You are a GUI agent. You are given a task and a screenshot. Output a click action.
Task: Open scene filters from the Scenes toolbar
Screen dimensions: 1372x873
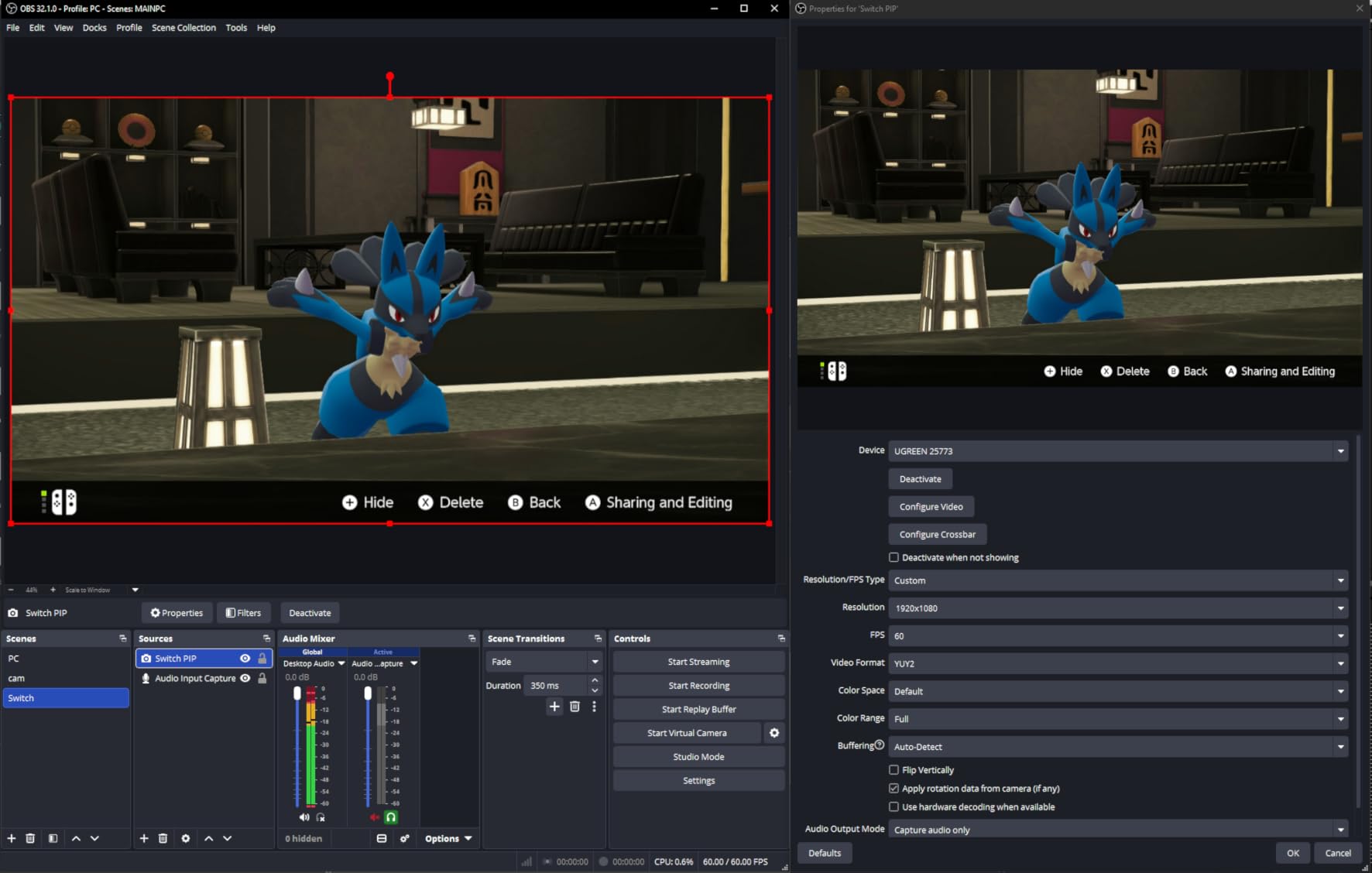coord(53,838)
